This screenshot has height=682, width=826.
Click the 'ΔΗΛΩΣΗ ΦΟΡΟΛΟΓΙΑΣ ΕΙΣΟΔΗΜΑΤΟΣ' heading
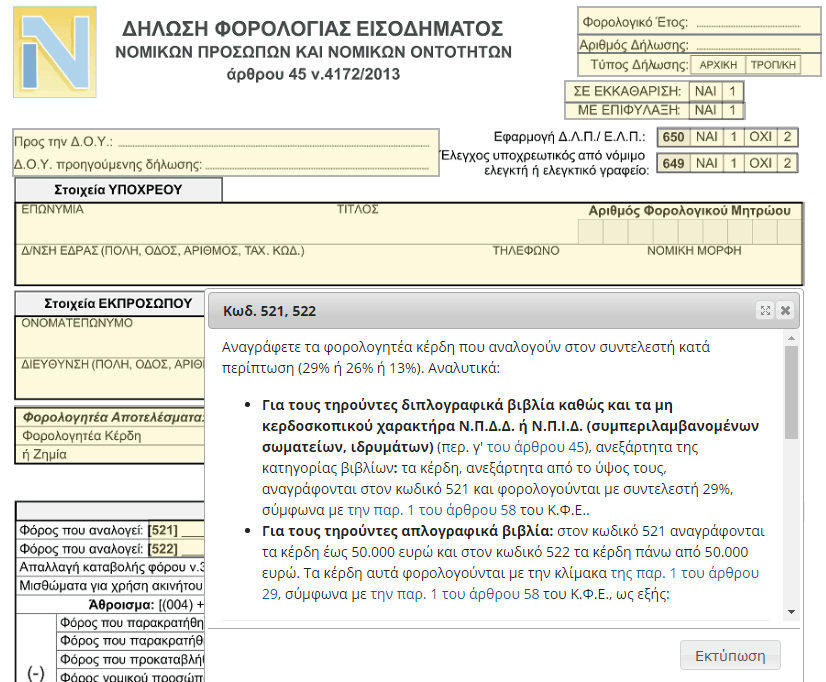pos(312,28)
